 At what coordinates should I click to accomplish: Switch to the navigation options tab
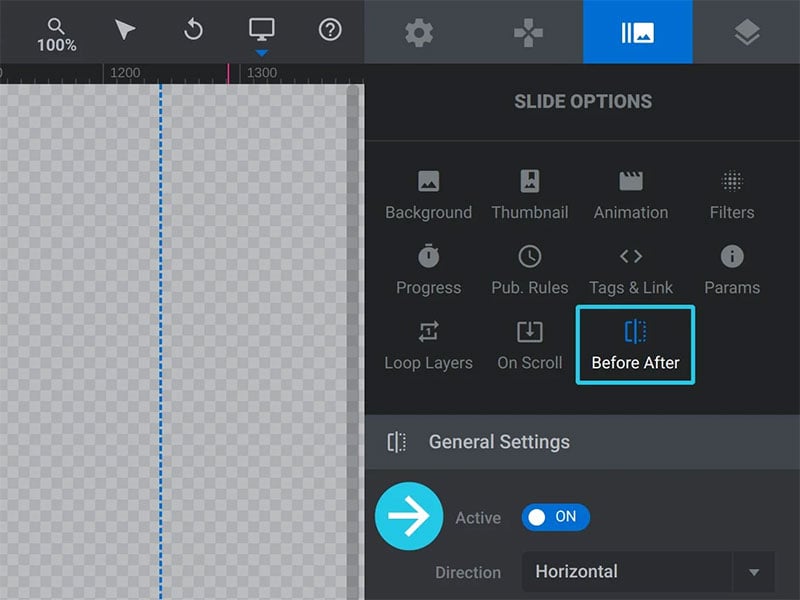coord(528,32)
